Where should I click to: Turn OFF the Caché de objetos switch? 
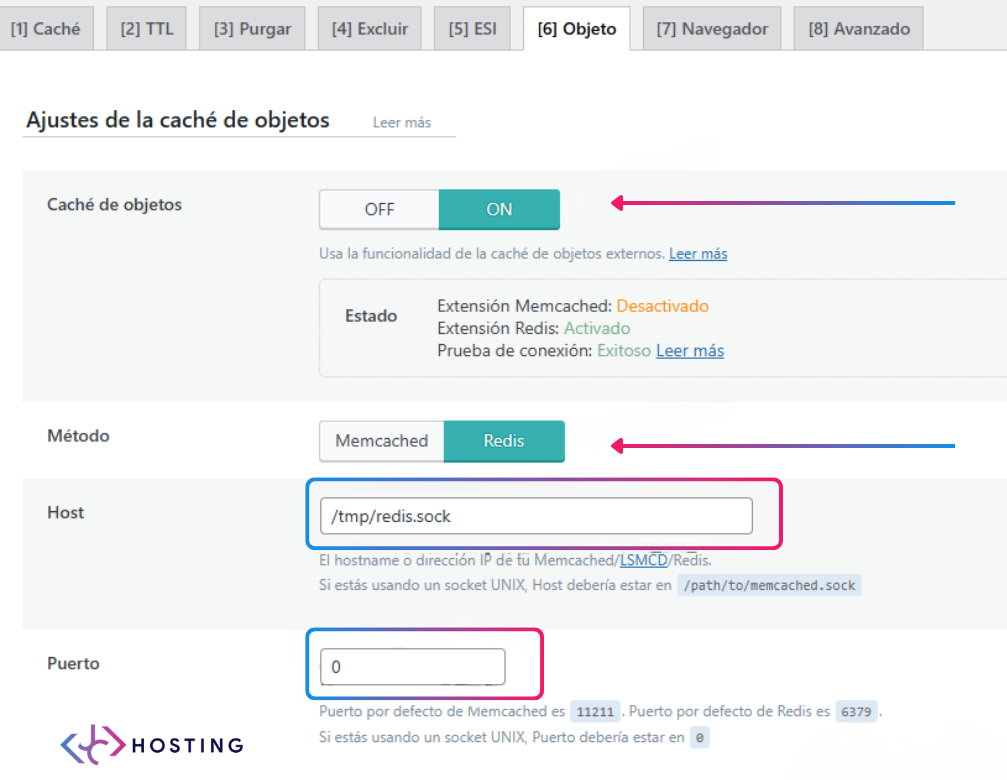pos(378,209)
